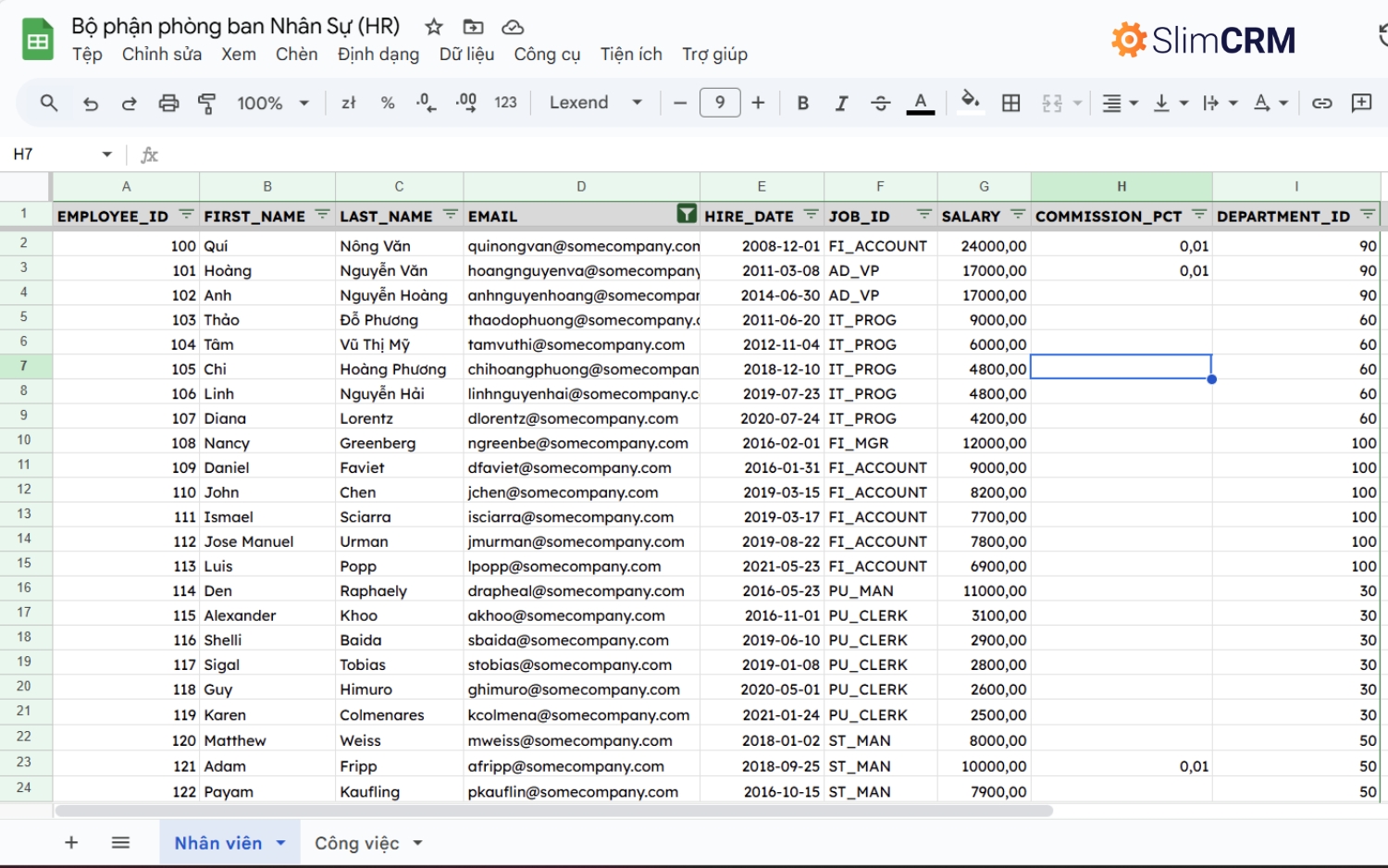Image resolution: width=1388 pixels, height=868 pixels.
Task: Increase font size with the plus button
Action: click(x=758, y=103)
